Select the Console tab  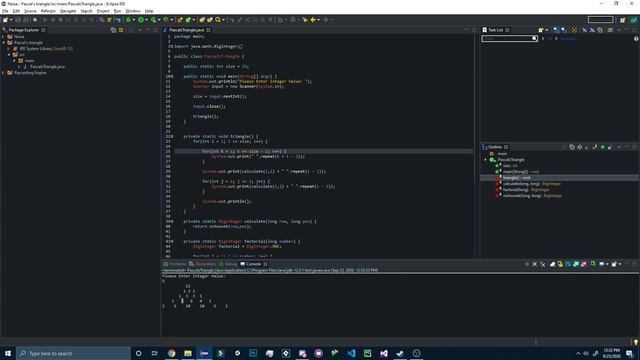coord(253,264)
